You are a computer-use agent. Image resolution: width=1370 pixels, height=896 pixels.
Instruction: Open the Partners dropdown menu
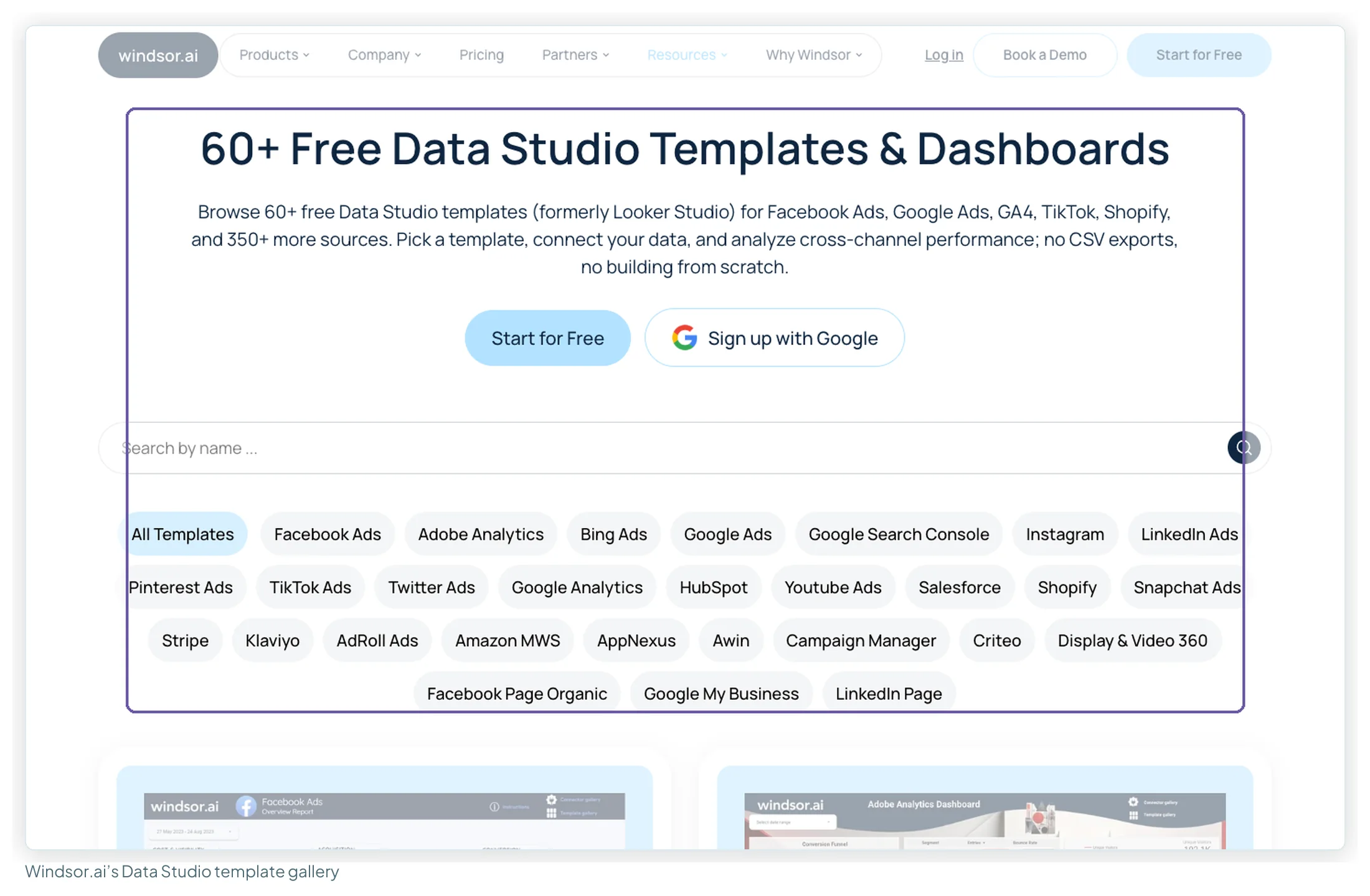575,55
